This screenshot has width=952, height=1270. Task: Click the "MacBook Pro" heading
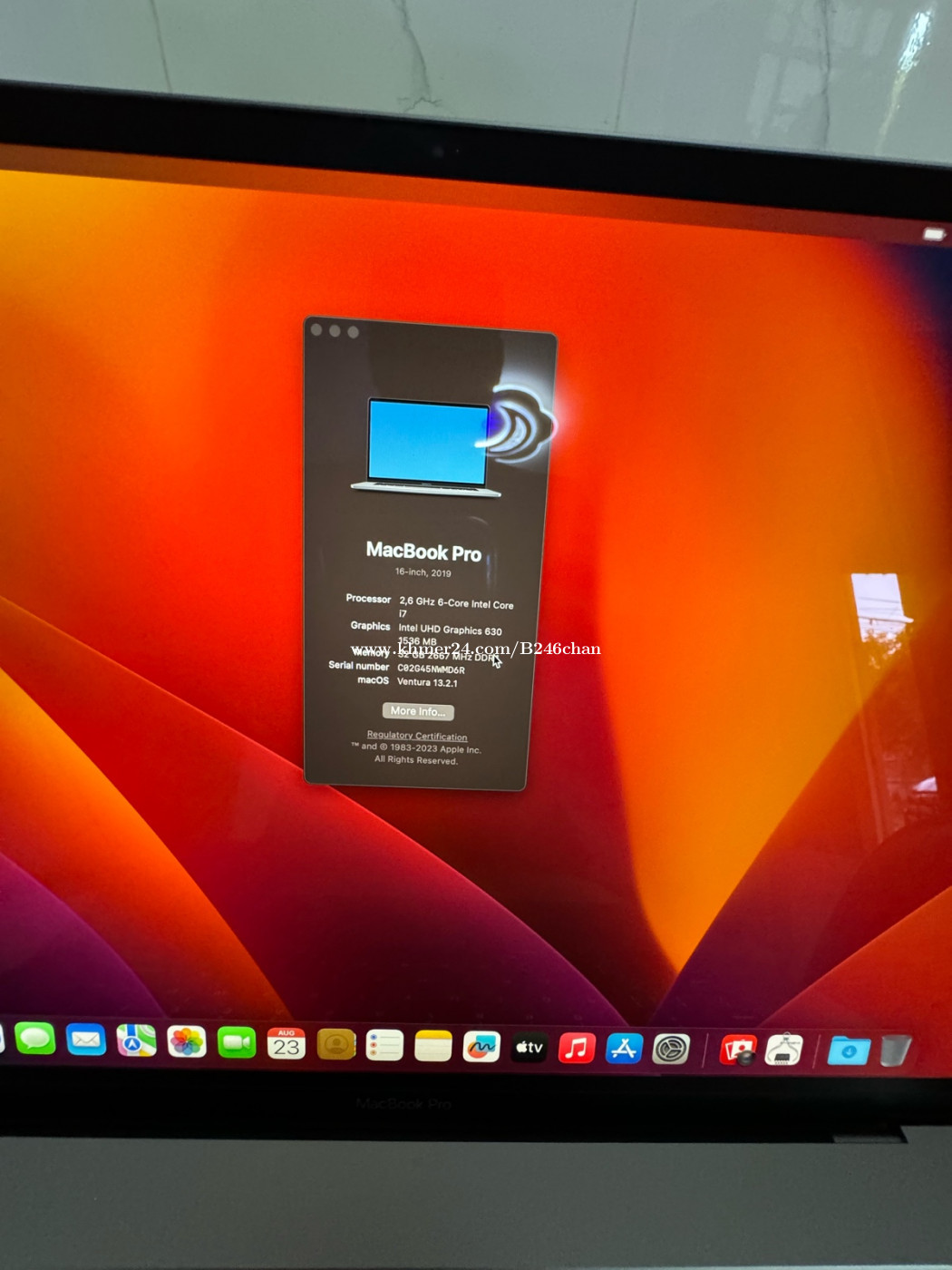tap(423, 552)
